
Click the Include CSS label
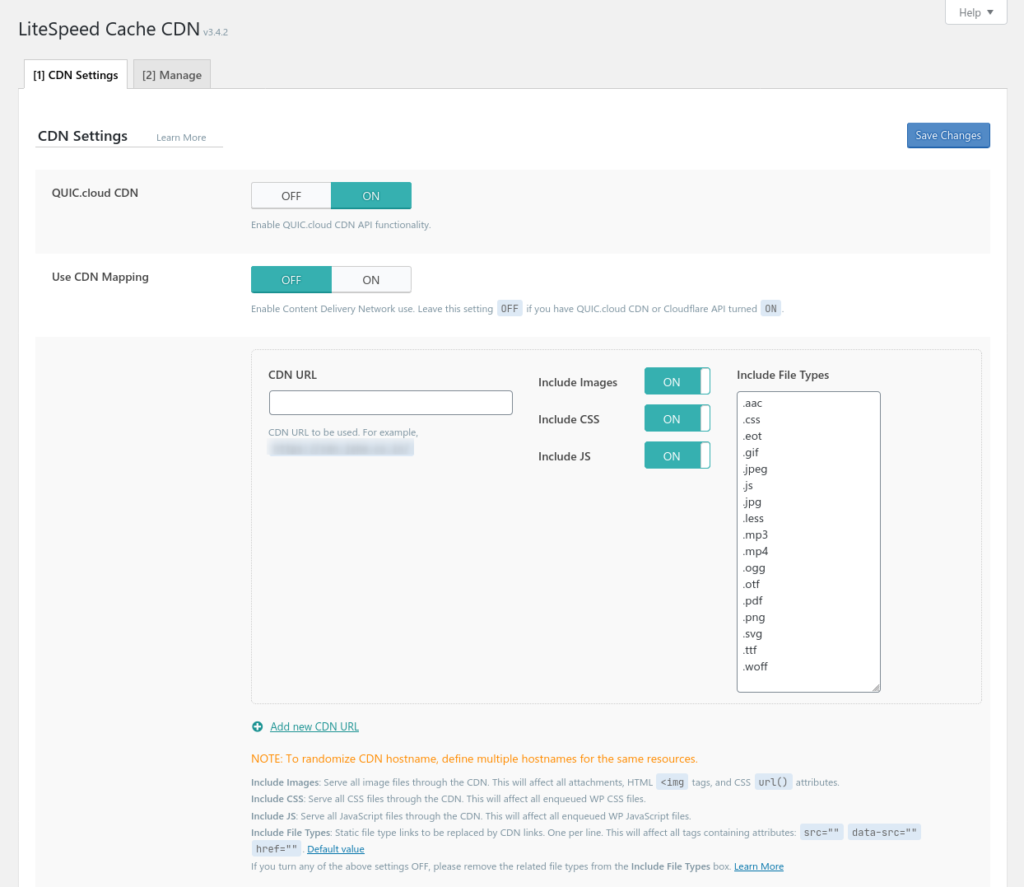(x=568, y=419)
